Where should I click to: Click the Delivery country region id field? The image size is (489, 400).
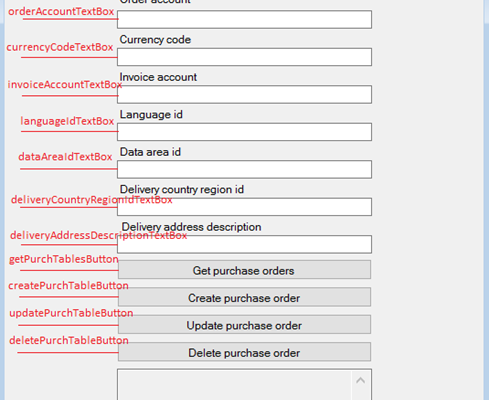click(244, 207)
